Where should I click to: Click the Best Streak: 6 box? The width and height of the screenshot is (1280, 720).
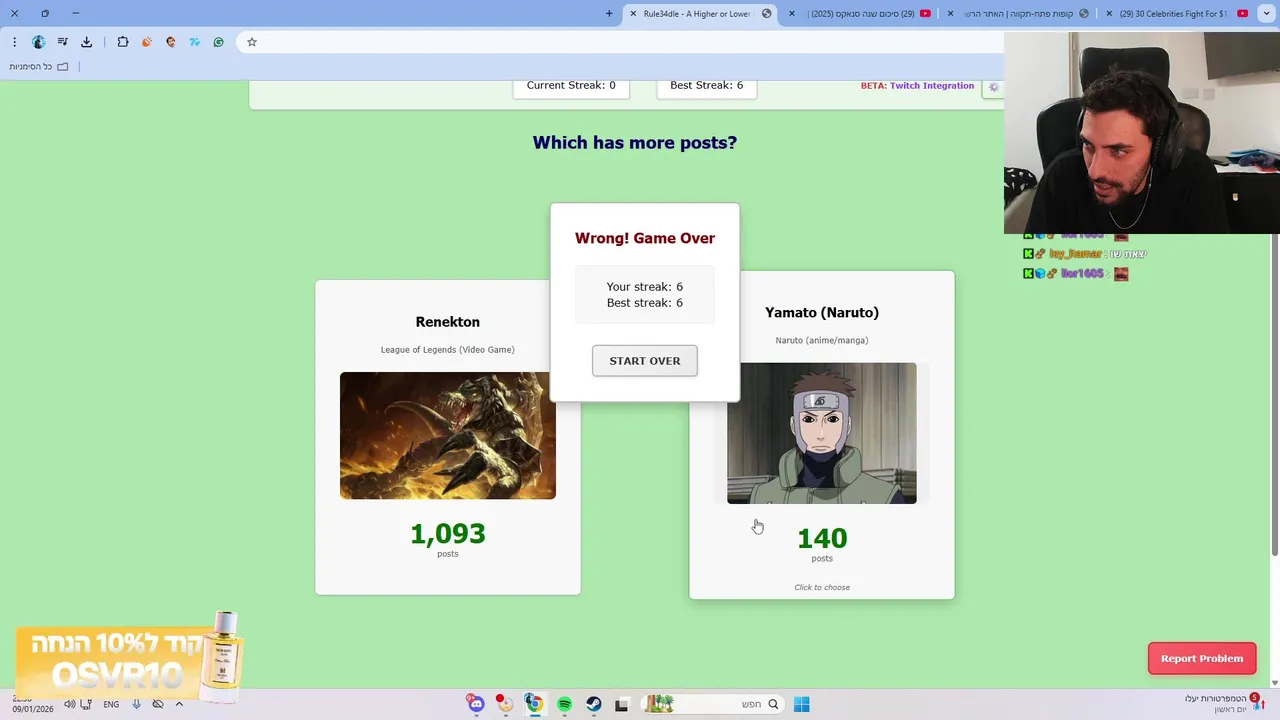pos(706,87)
